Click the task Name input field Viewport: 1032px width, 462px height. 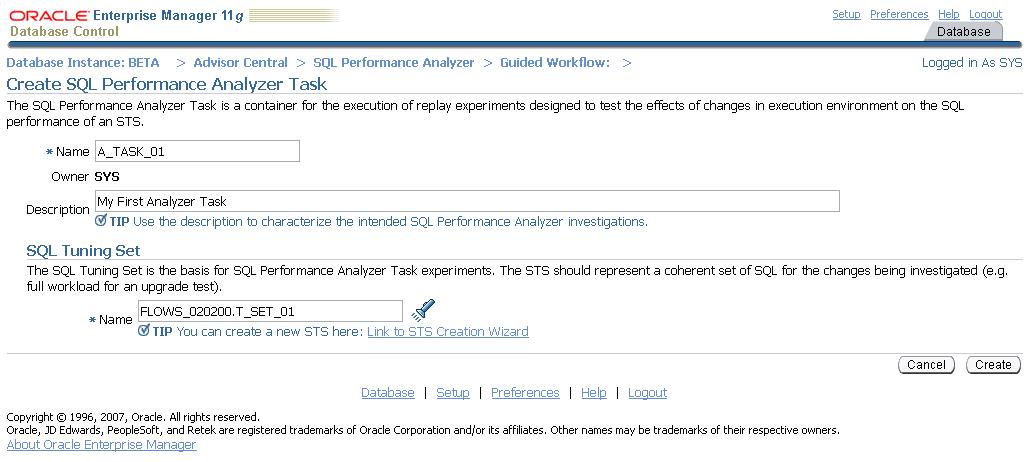(197, 151)
